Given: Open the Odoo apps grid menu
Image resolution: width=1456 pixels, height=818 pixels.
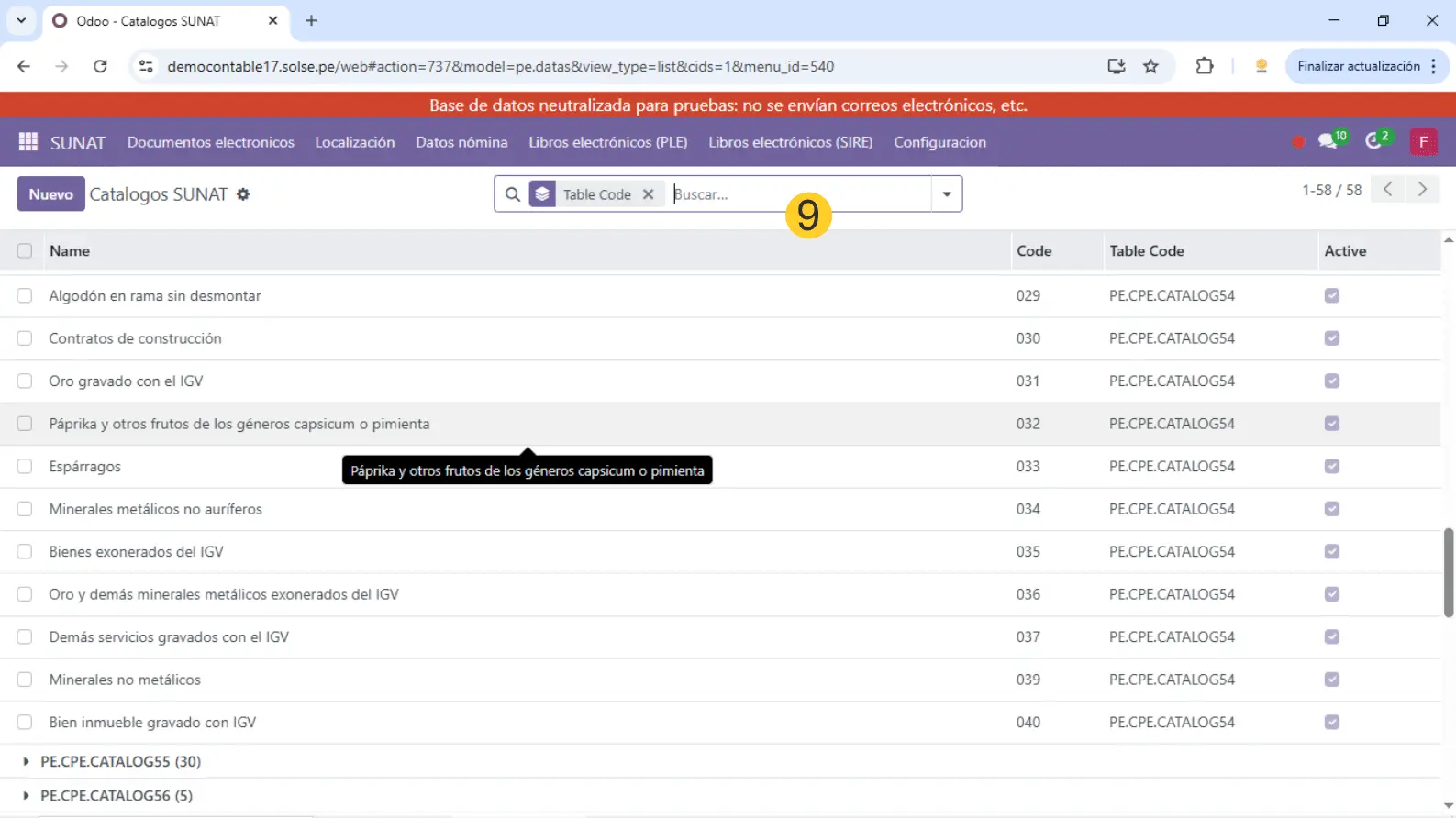Looking at the screenshot, I should coord(28,142).
